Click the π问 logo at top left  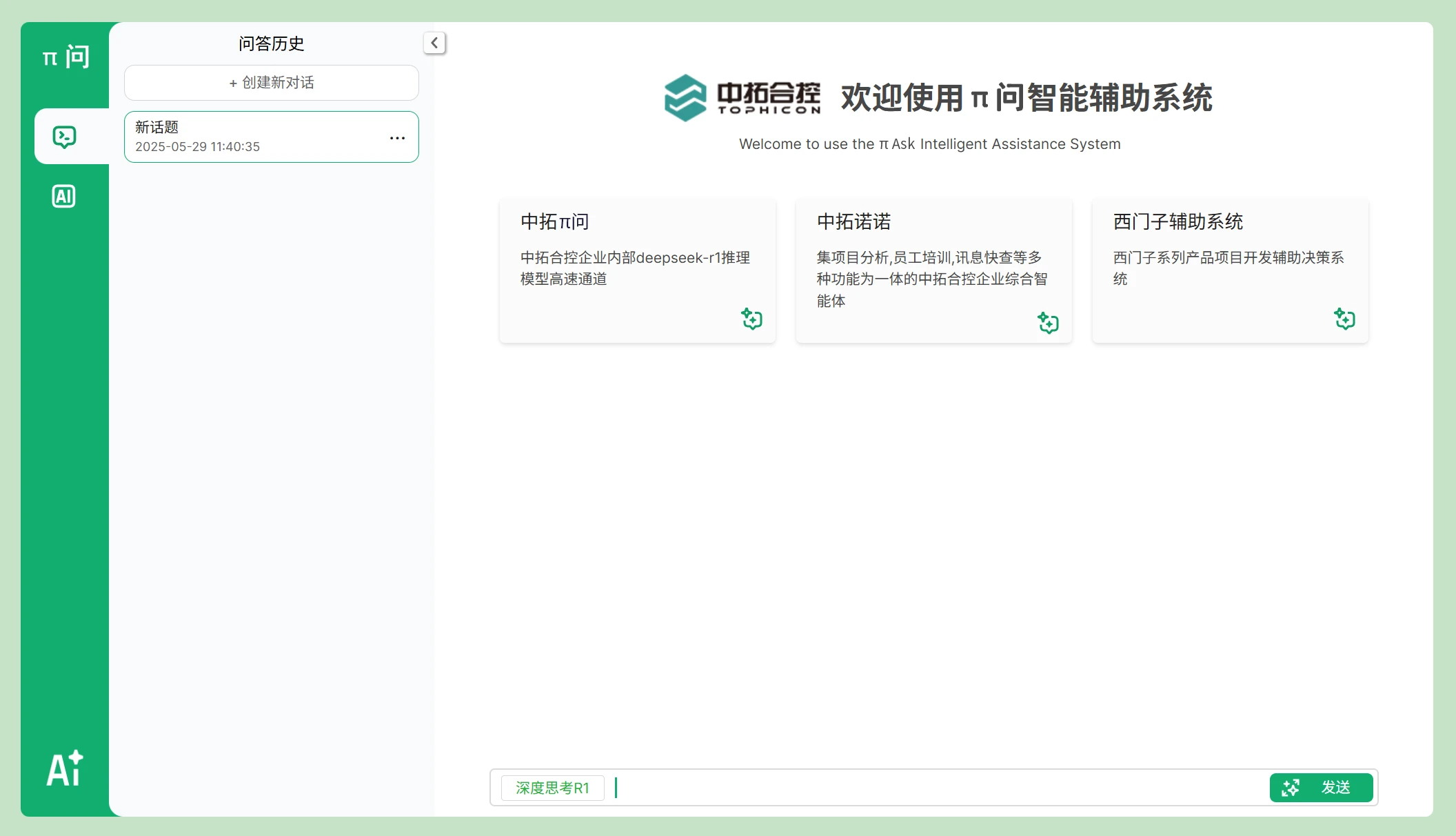tap(65, 57)
